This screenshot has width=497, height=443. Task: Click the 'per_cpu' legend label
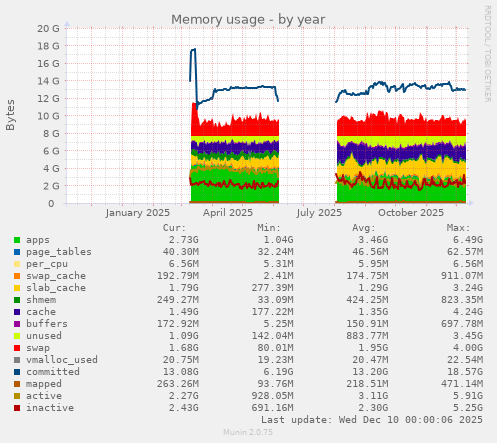tap(47, 264)
